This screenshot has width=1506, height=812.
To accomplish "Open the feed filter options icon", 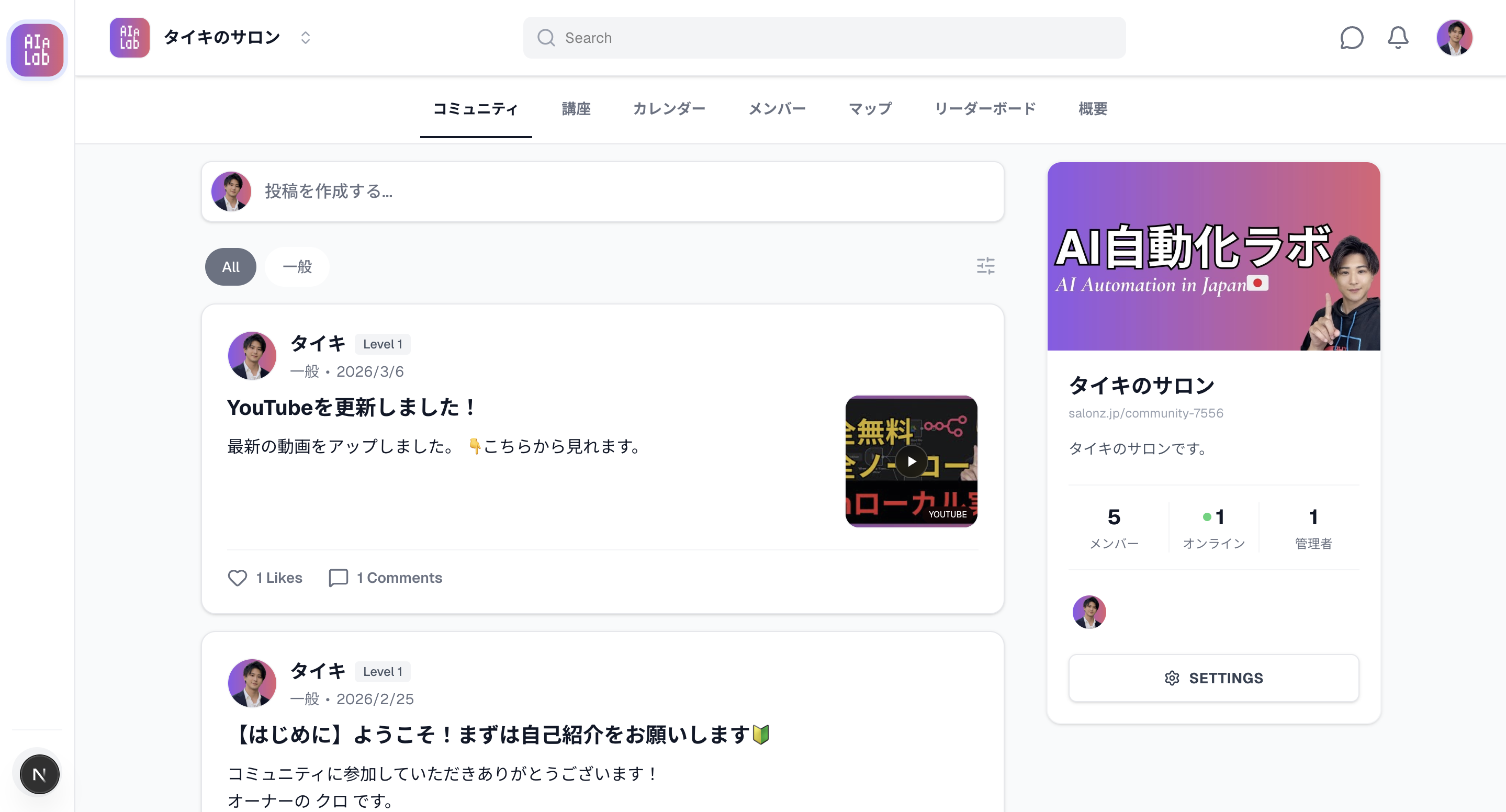I will tap(984, 266).
